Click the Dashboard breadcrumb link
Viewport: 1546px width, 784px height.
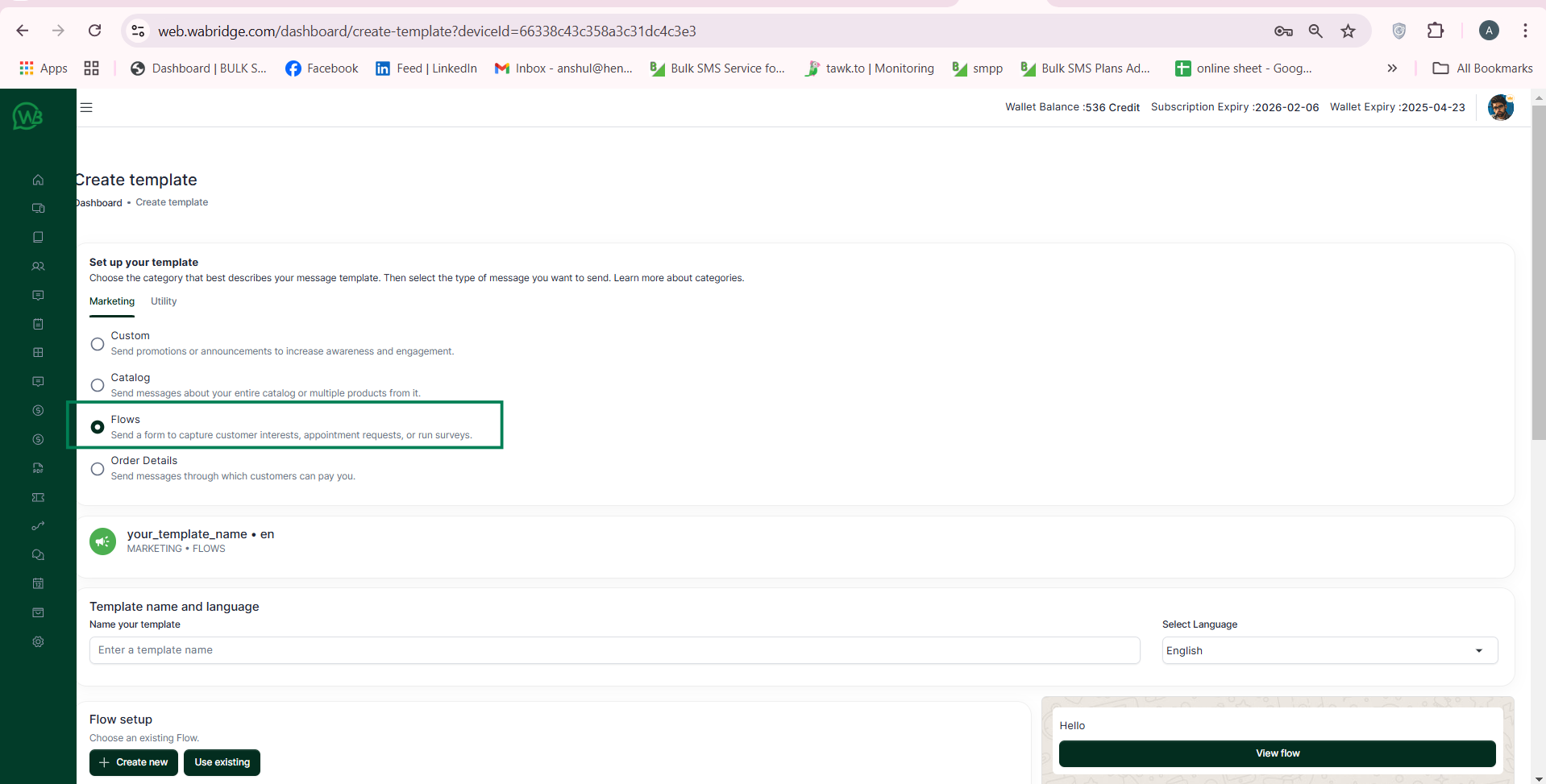point(100,203)
